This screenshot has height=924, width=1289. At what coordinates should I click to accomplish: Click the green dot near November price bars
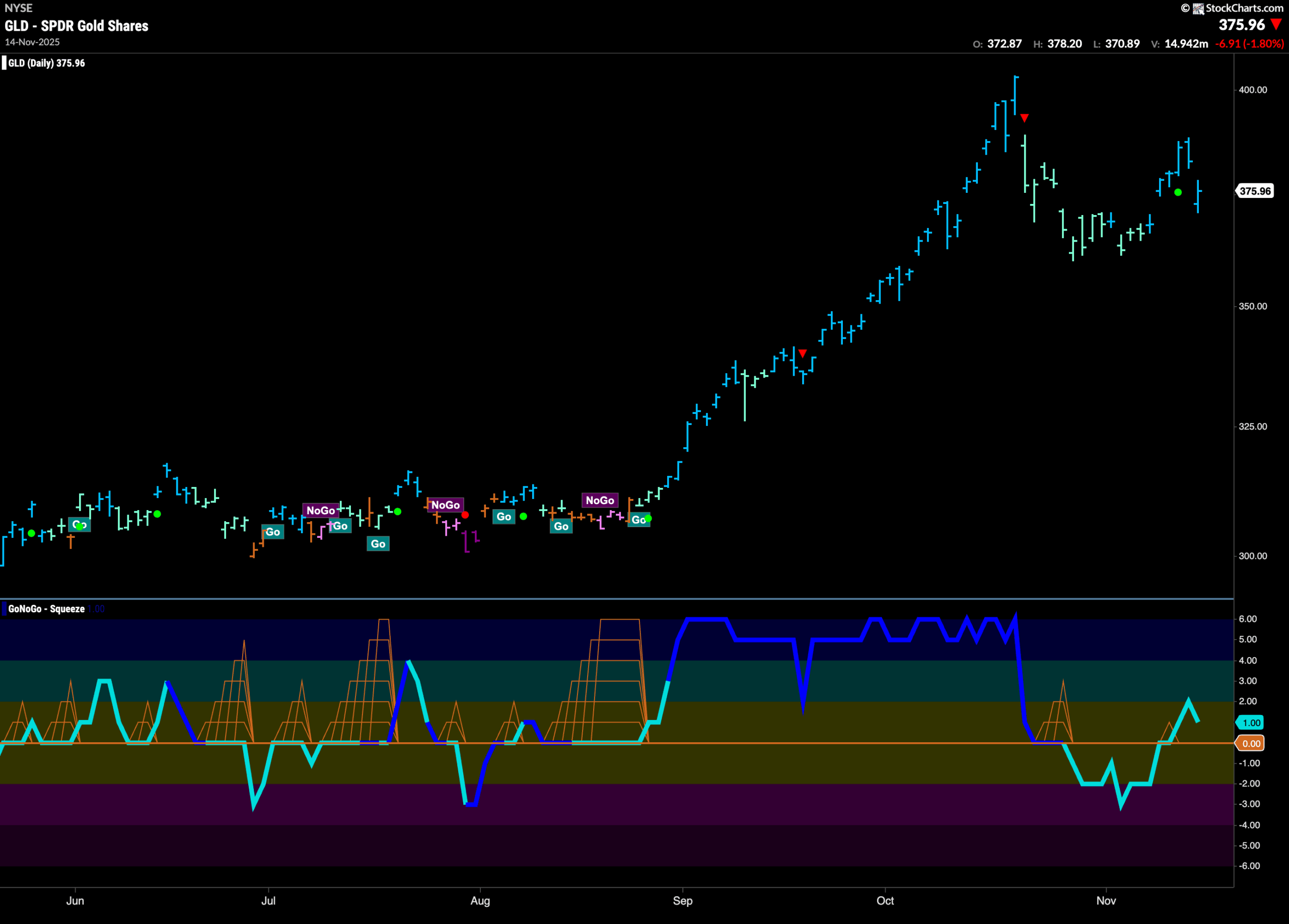1178,193
